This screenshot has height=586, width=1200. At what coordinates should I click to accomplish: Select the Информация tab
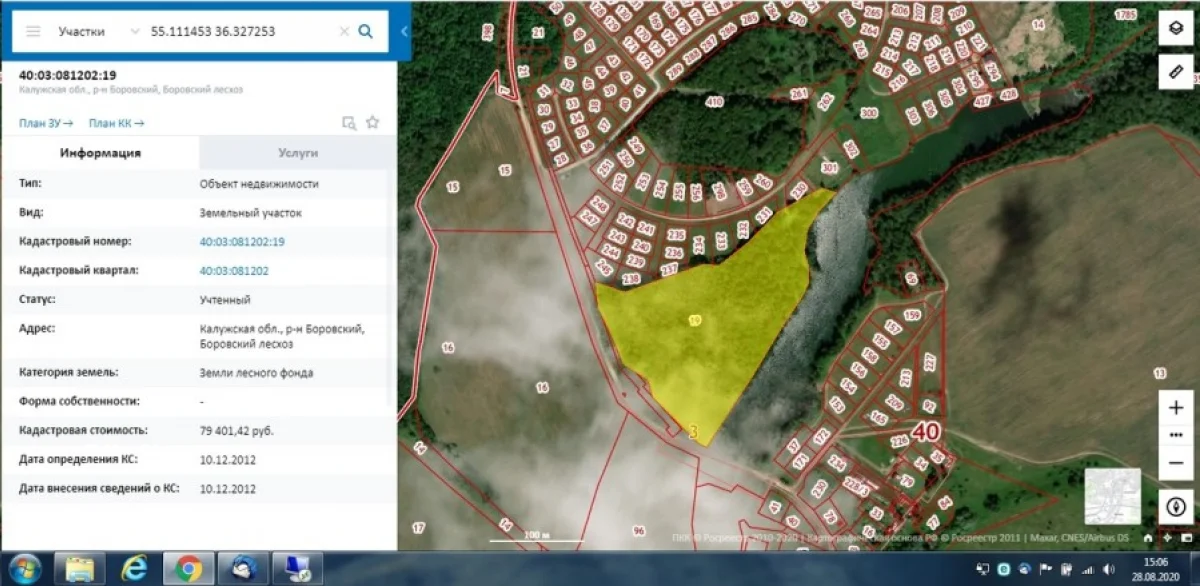[x=100, y=153]
